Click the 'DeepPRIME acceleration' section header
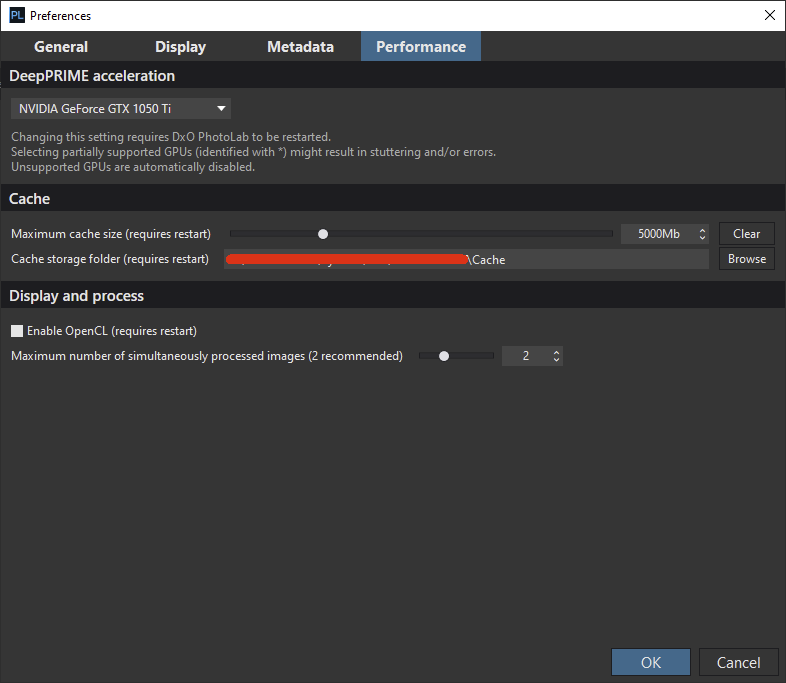Screen dimensions: 786x683 [92, 76]
